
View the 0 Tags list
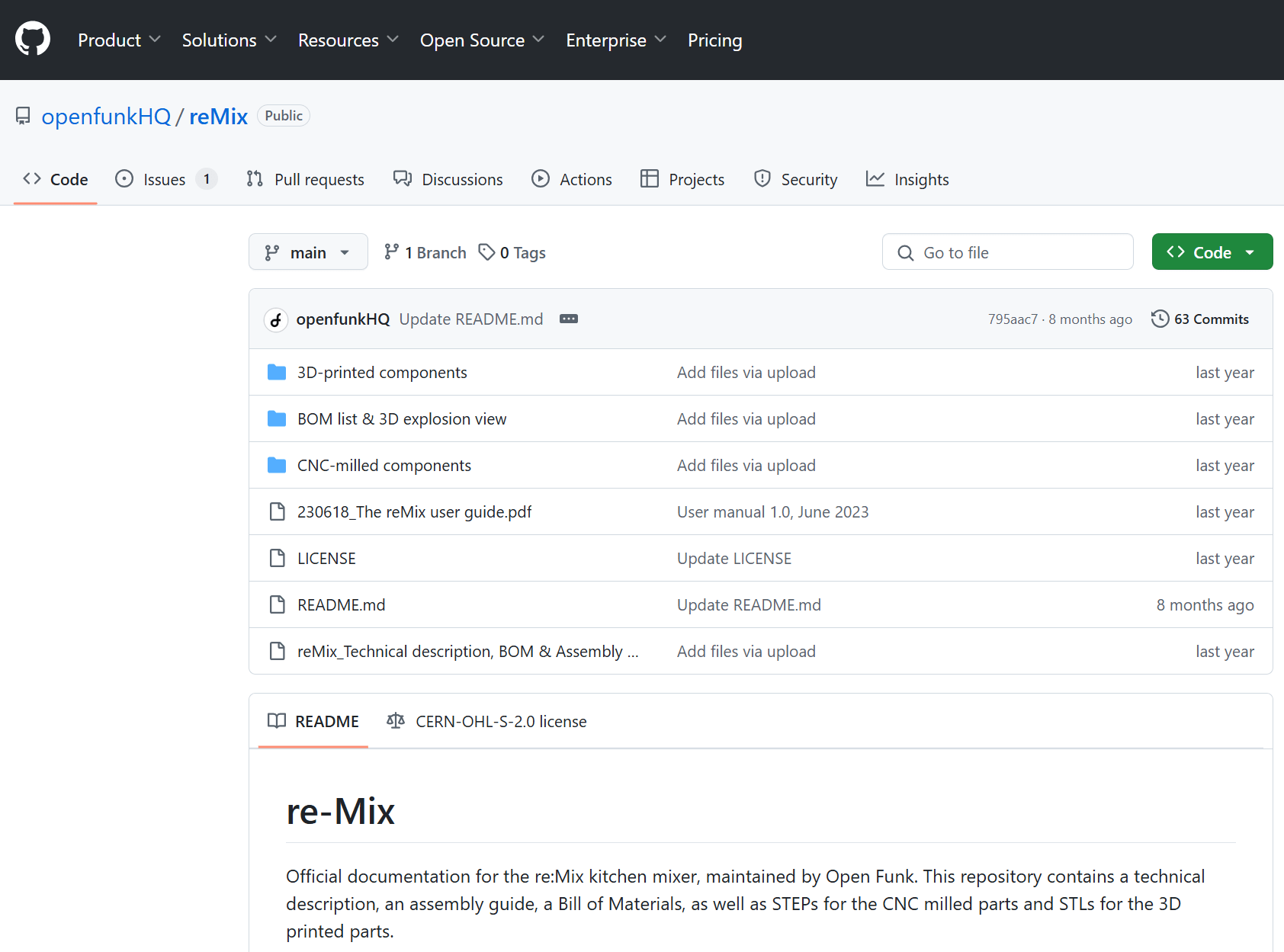(512, 252)
